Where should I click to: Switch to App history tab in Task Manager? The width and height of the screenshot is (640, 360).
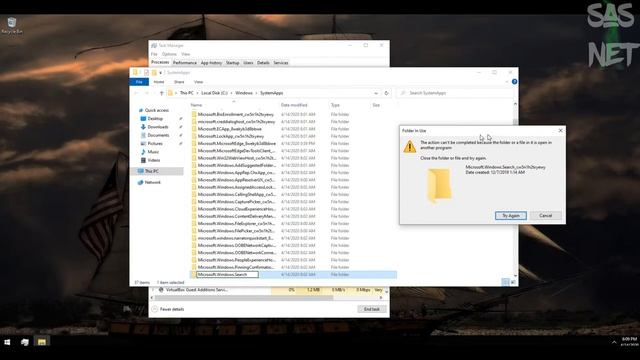click(211, 63)
